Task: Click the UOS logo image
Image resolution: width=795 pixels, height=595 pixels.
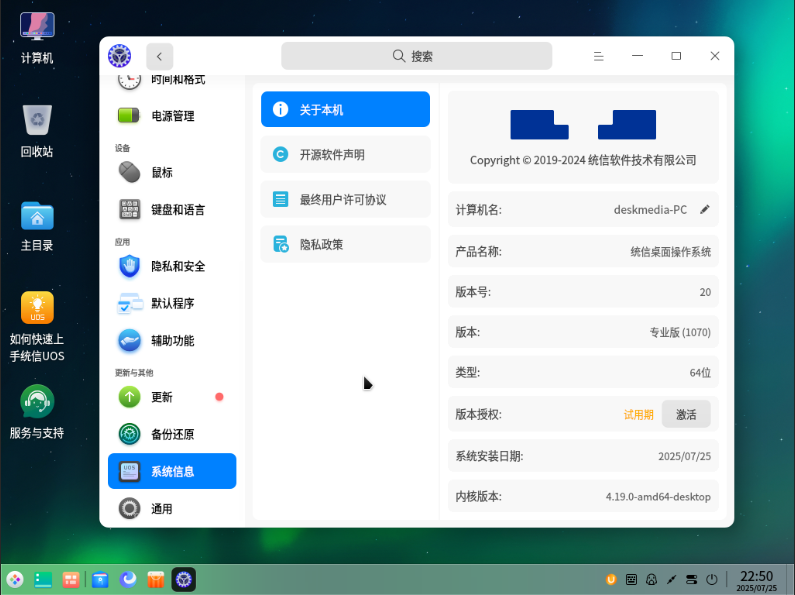Action: click(x=583, y=124)
